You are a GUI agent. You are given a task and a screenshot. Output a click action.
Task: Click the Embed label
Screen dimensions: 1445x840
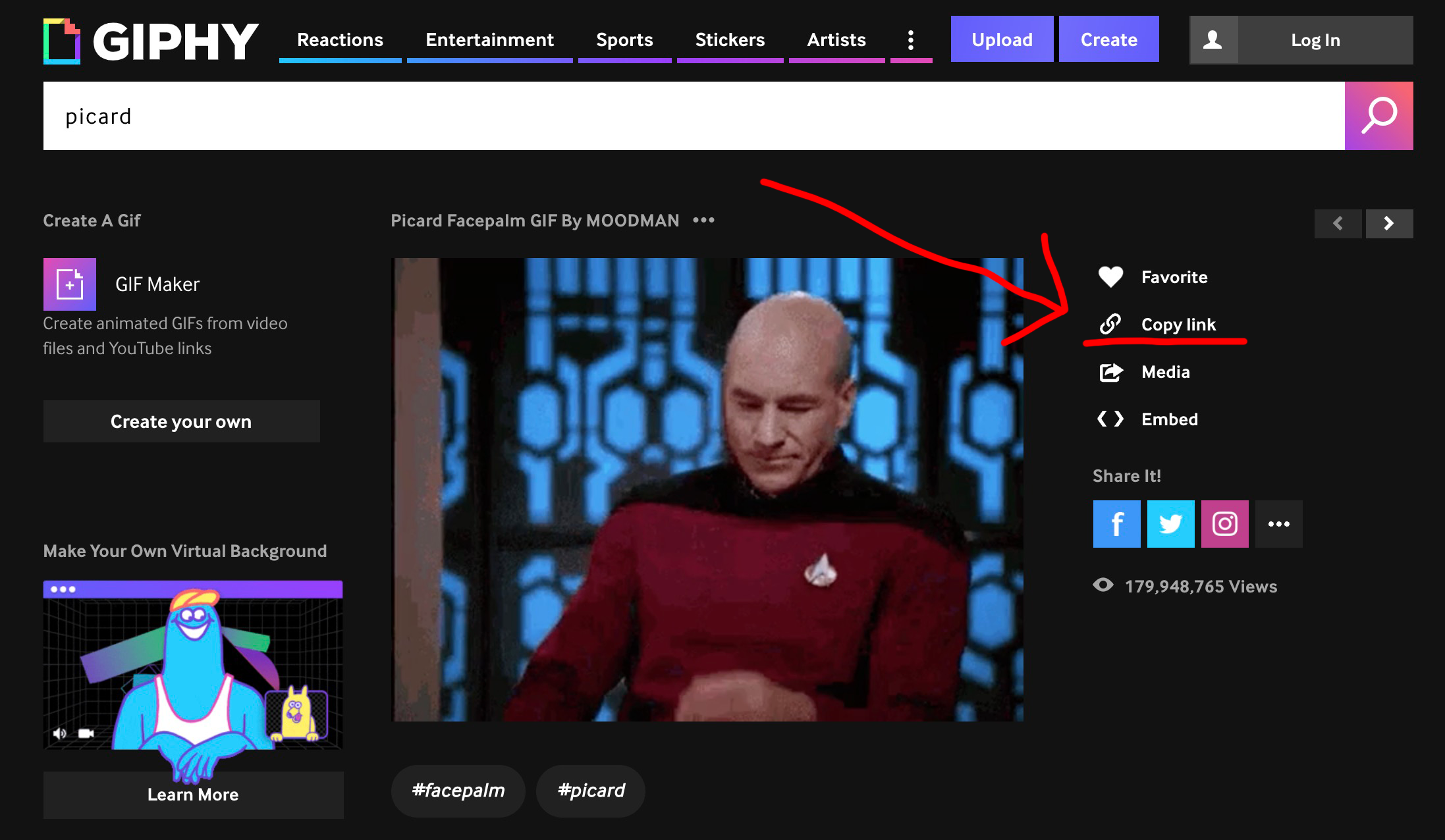(1170, 419)
